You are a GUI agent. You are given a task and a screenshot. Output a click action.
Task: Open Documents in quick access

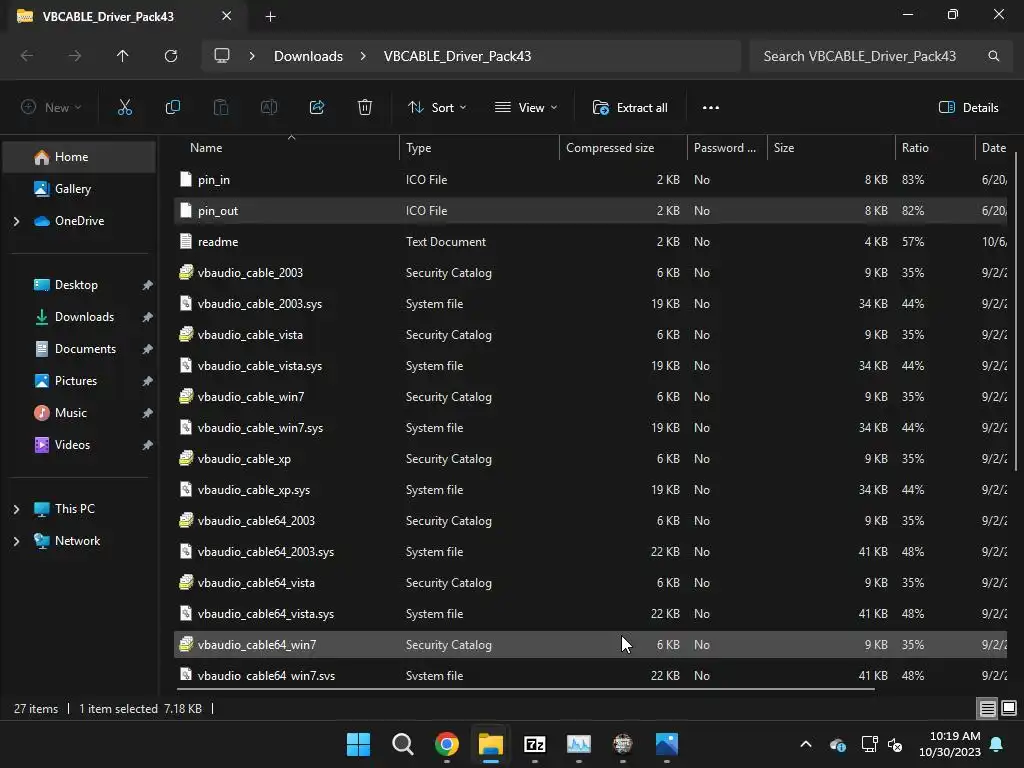coord(80,349)
